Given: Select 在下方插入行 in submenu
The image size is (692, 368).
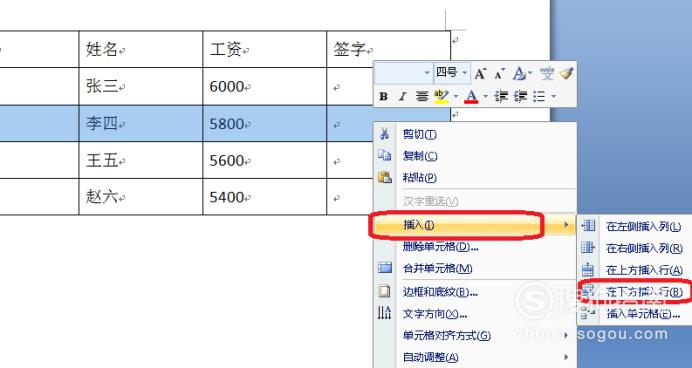Looking at the screenshot, I should click(635, 291).
